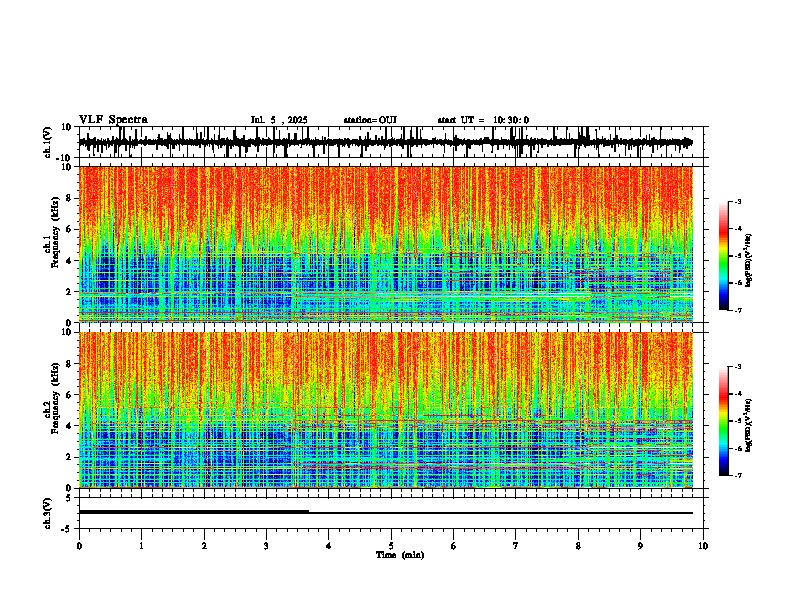Click the time axis tick label '10'
This screenshot has height=612, width=792.
[703, 546]
